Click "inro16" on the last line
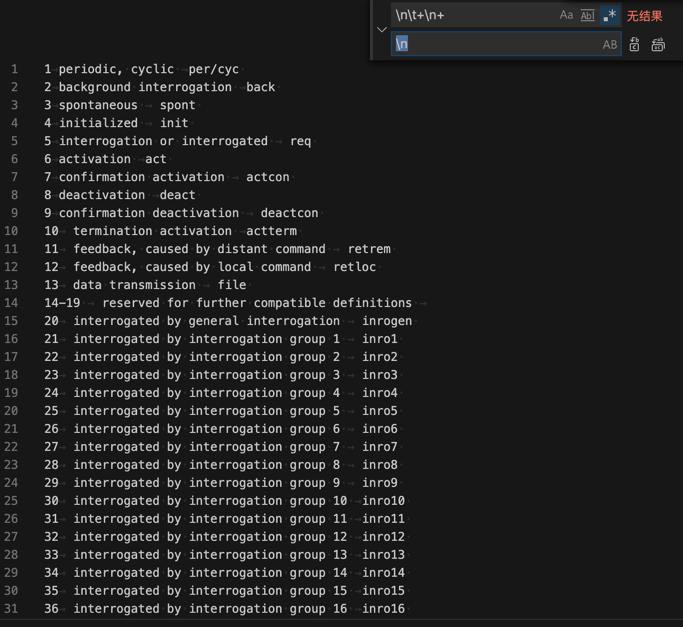Screen dimensions: 683x627 pyautogui.click(x=384, y=609)
